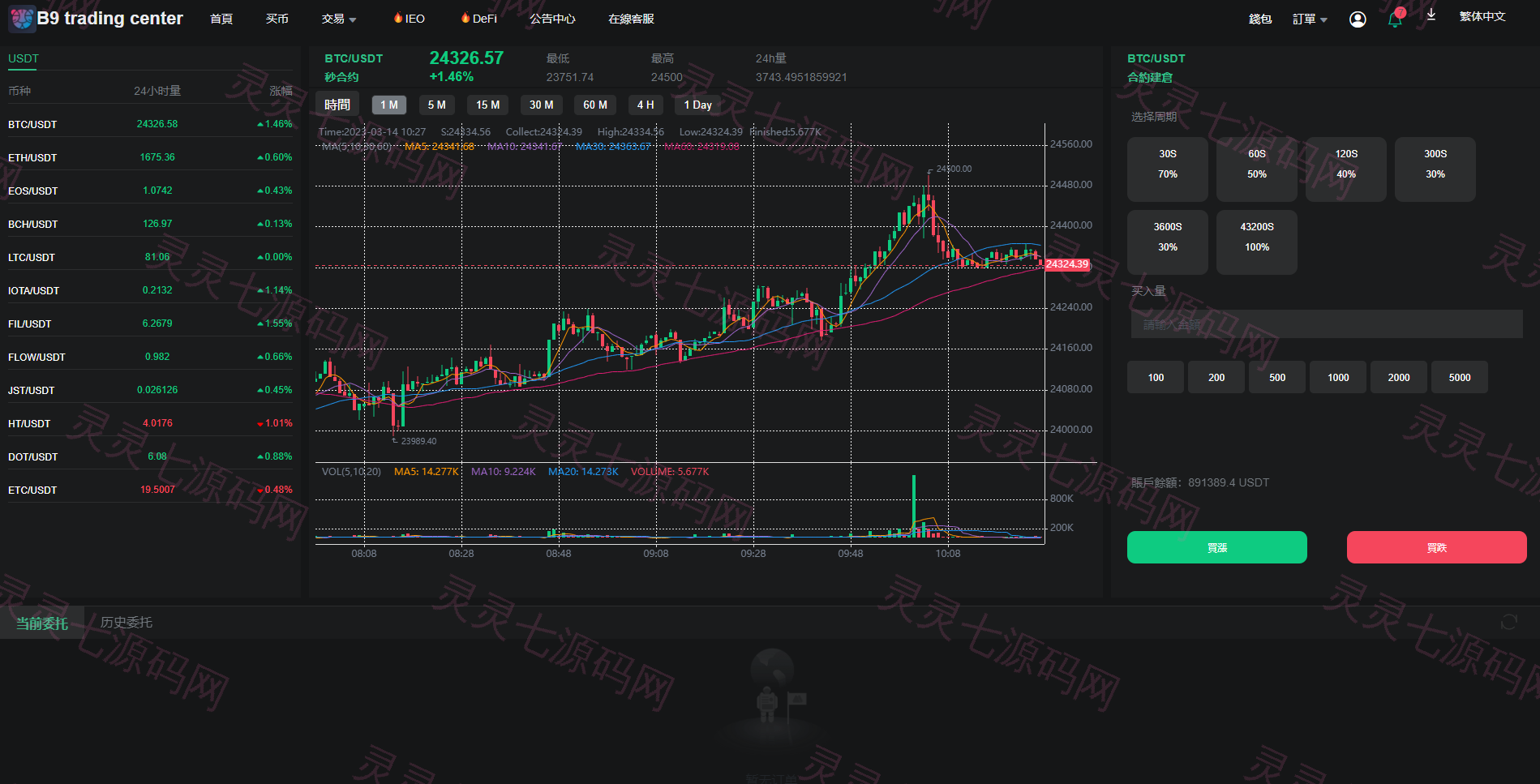The height and width of the screenshot is (784, 1540).
Task: Open 公告中心 announcement center
Action: click(552, 19)
